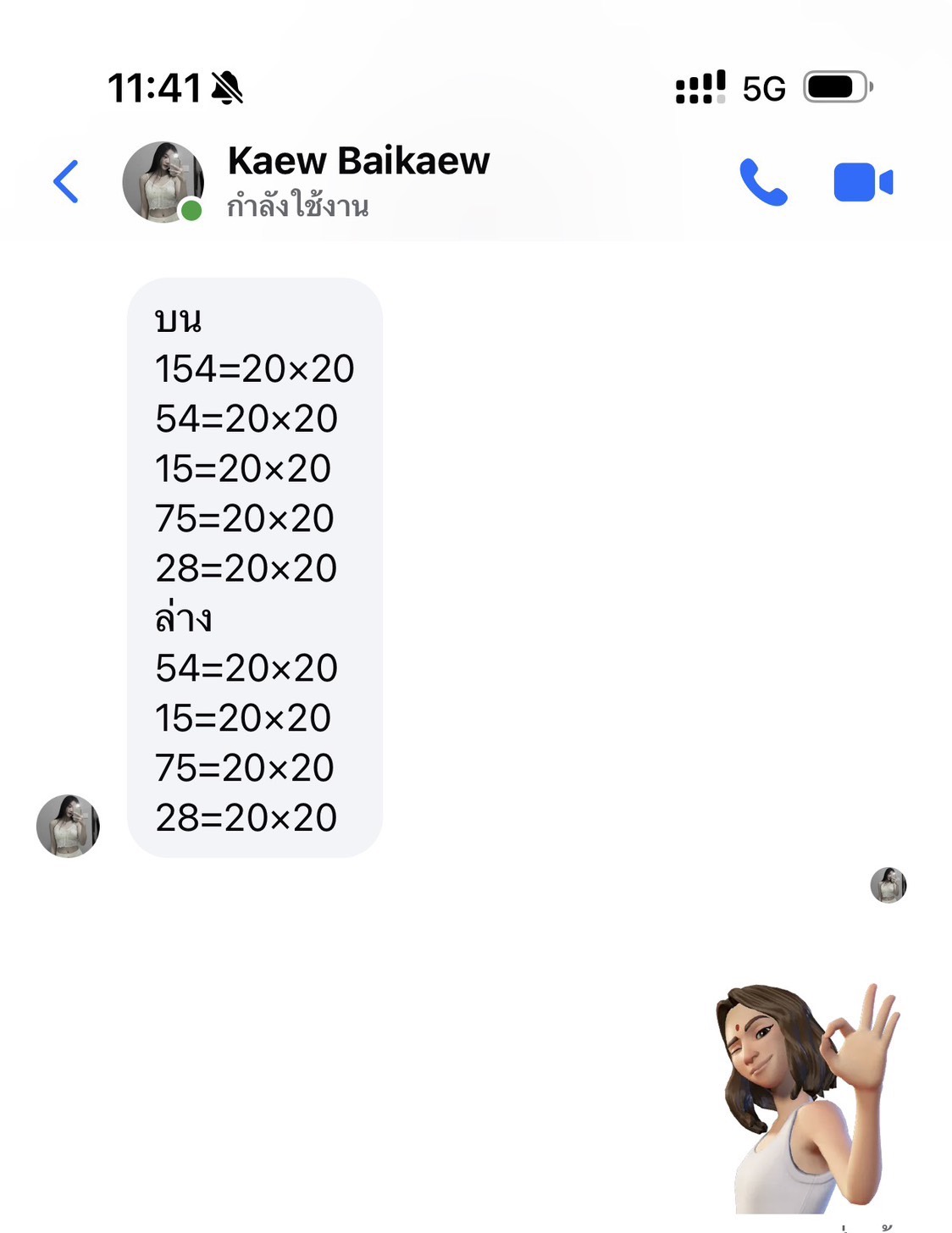This screenshot has height=1233, width=952.
Task: Tap the 154=20×20 line in the message
Action: point(254,369)
